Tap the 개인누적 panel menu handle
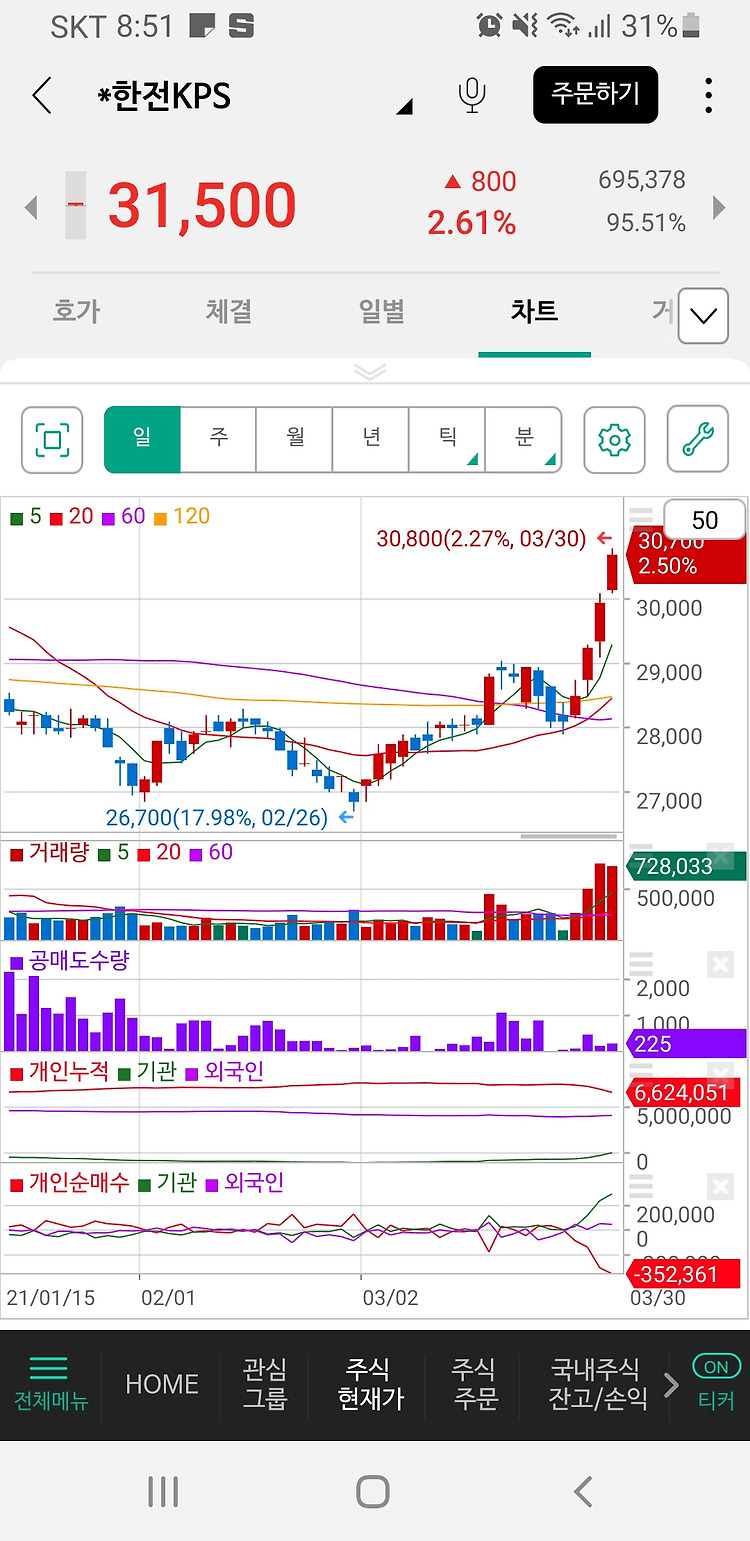Screen dimensions: 750x1541 (640, 1075)
